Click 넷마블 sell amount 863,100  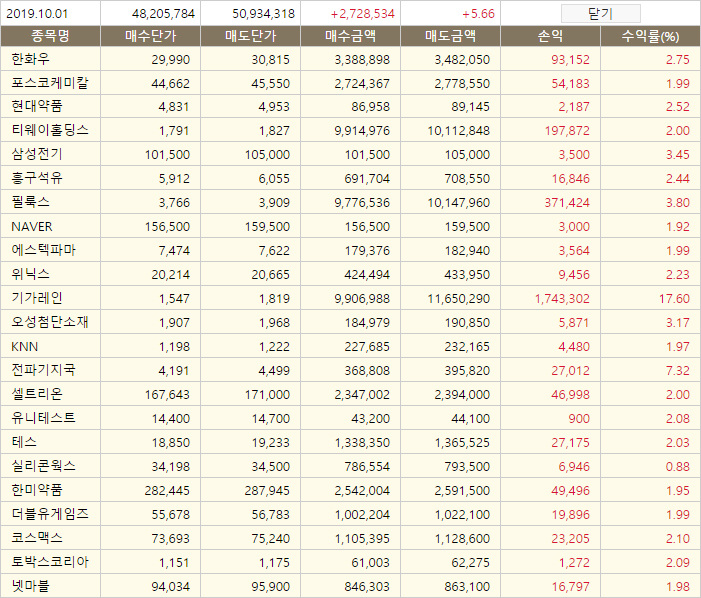(467, 586)
